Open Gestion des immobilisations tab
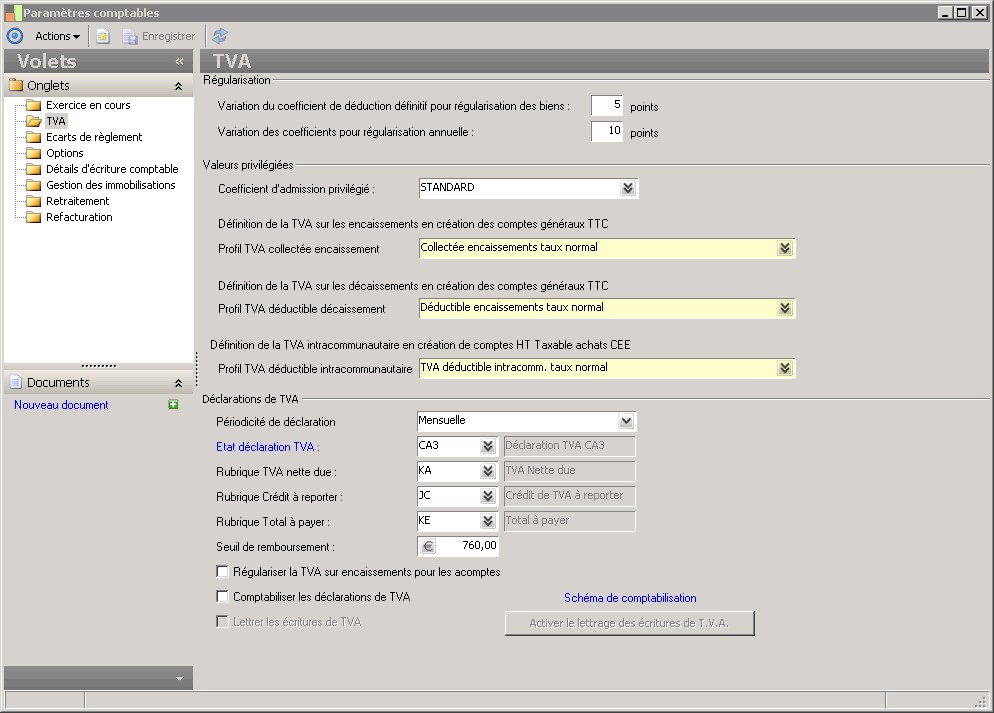994x713 pixels. [x=111, y=185]
